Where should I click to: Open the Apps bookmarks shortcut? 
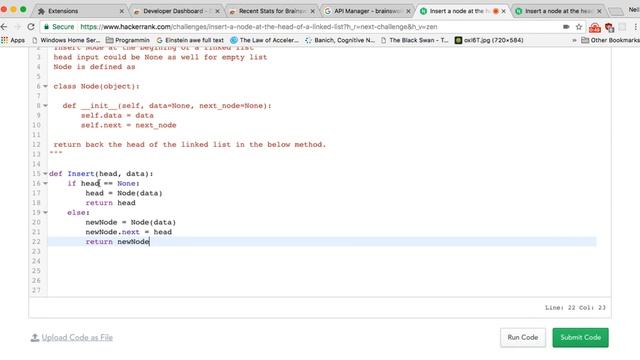click(13, 40)
